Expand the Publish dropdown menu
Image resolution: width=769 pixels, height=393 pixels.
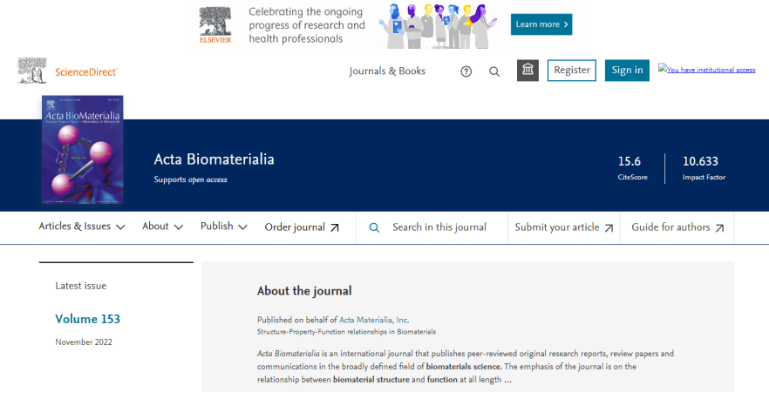224,226
